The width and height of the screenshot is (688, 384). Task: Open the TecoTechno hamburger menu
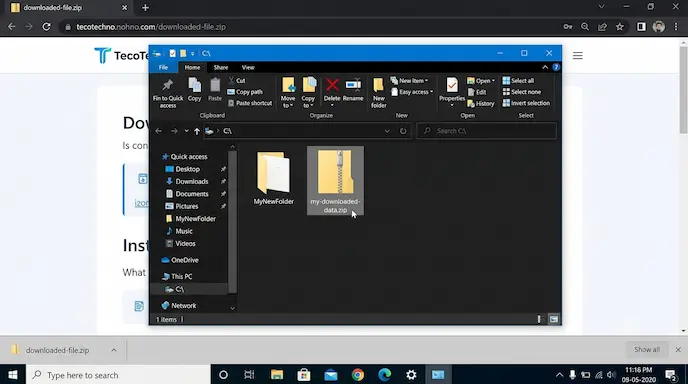click(x=577, y=55)
